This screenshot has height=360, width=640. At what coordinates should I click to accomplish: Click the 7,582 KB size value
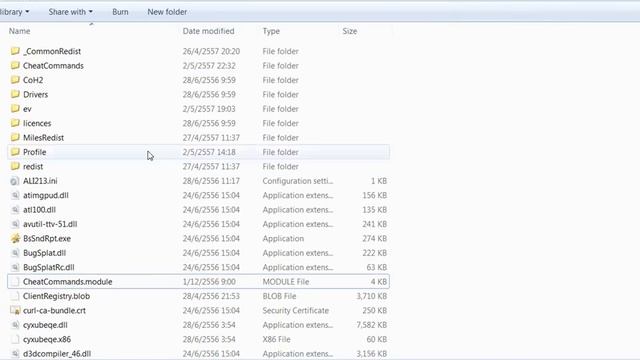click(371, 325)
